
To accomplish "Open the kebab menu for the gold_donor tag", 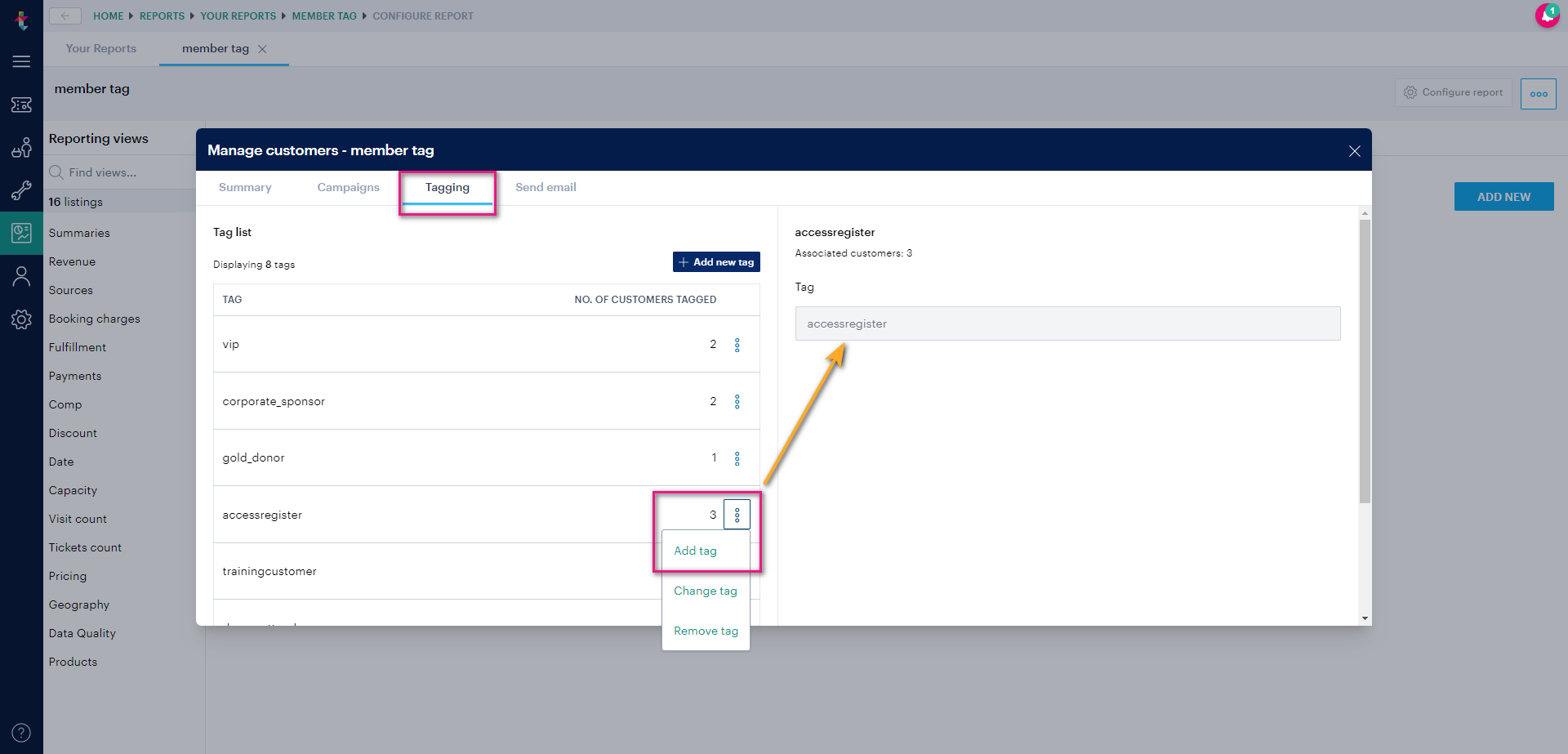I will point(737,458).
